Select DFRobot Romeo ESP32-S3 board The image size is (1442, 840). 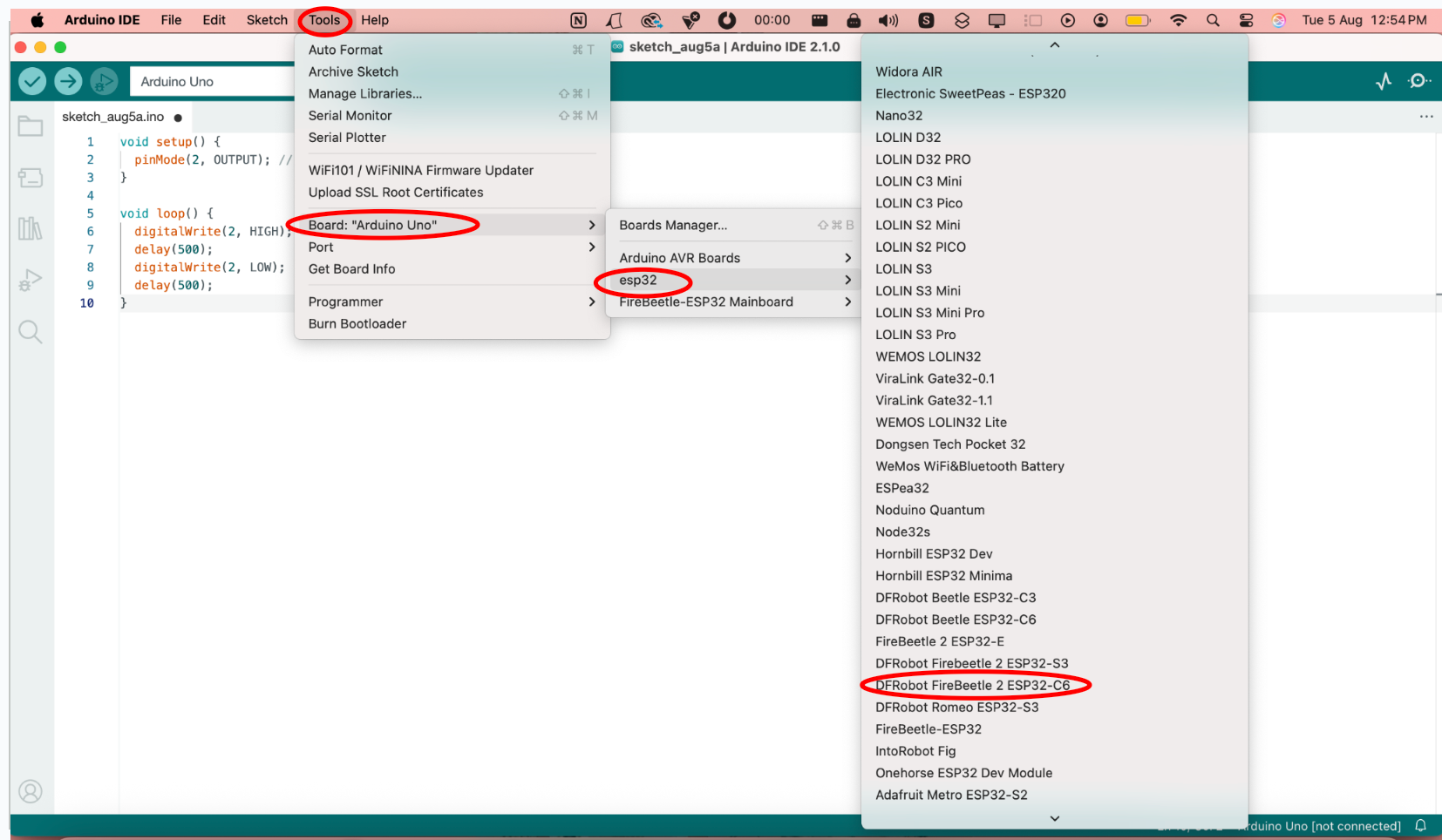(x=1055, y=707)
